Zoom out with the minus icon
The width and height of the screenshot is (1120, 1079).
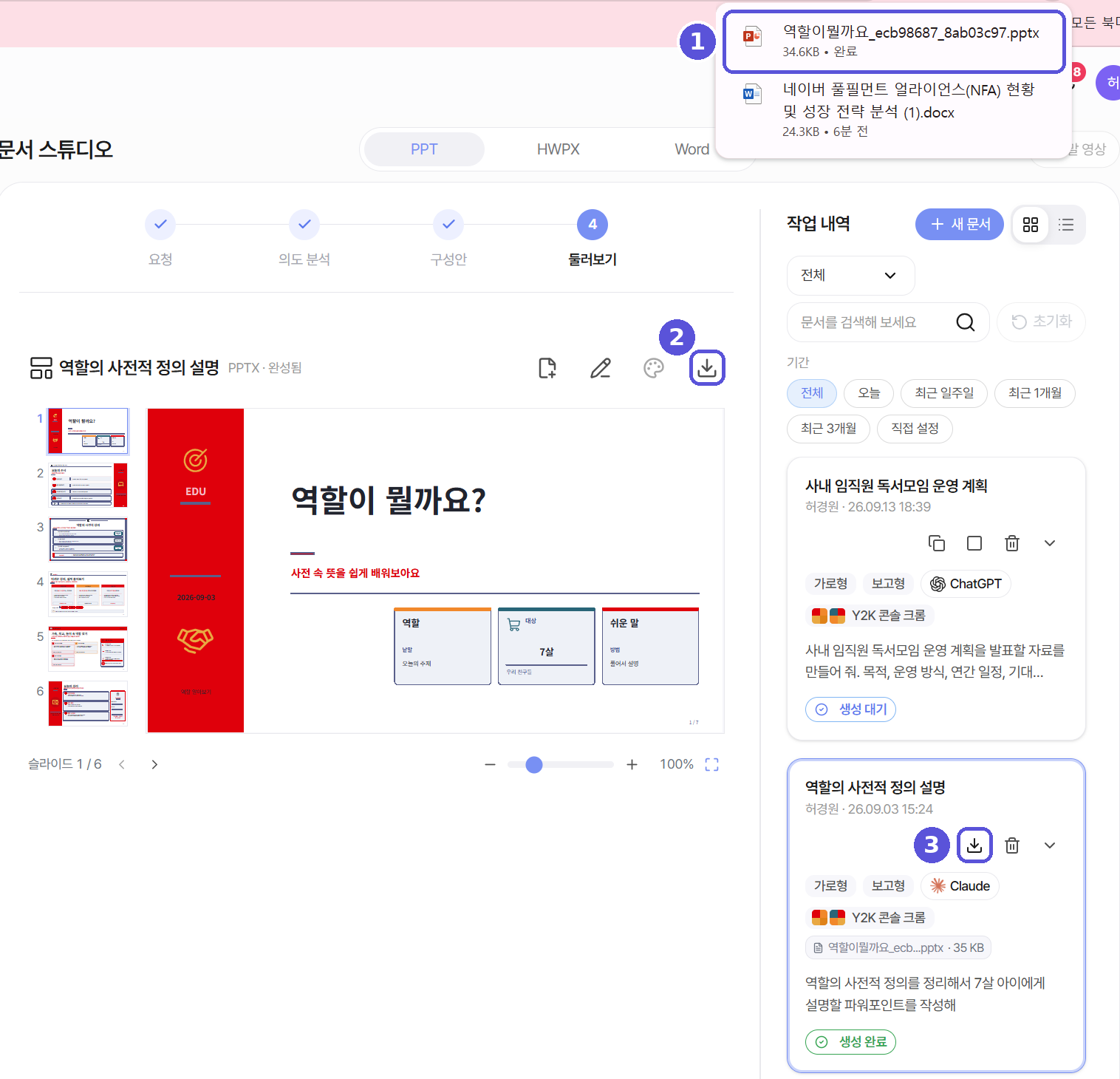click(x=490, y=764)
